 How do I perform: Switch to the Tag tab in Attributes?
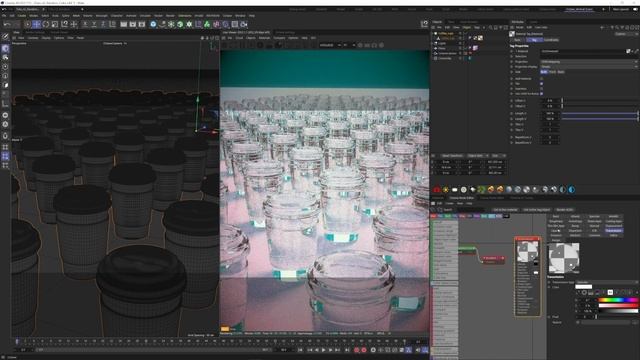coord(534,40)
